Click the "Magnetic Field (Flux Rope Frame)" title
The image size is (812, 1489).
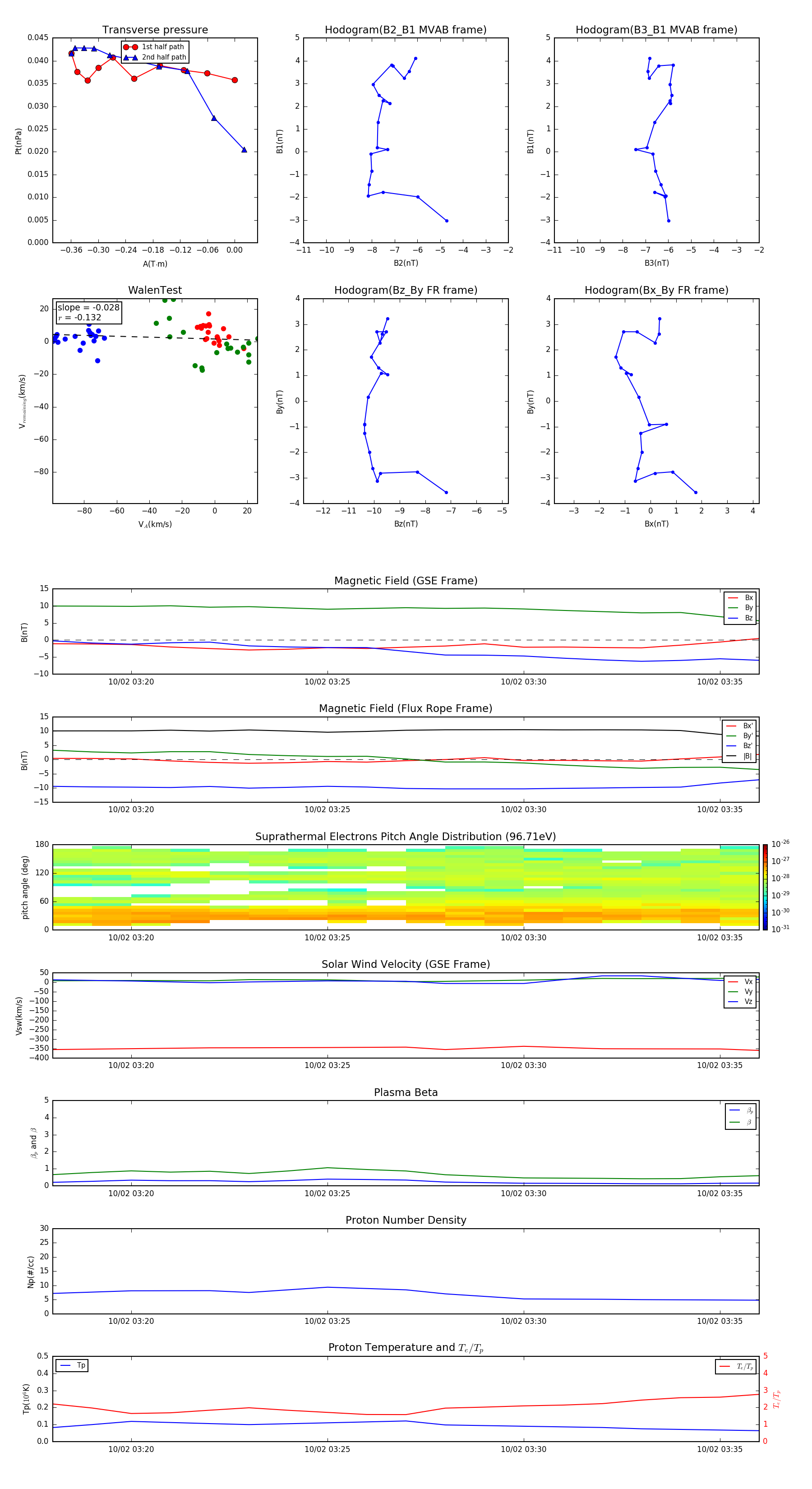(406, 709)
